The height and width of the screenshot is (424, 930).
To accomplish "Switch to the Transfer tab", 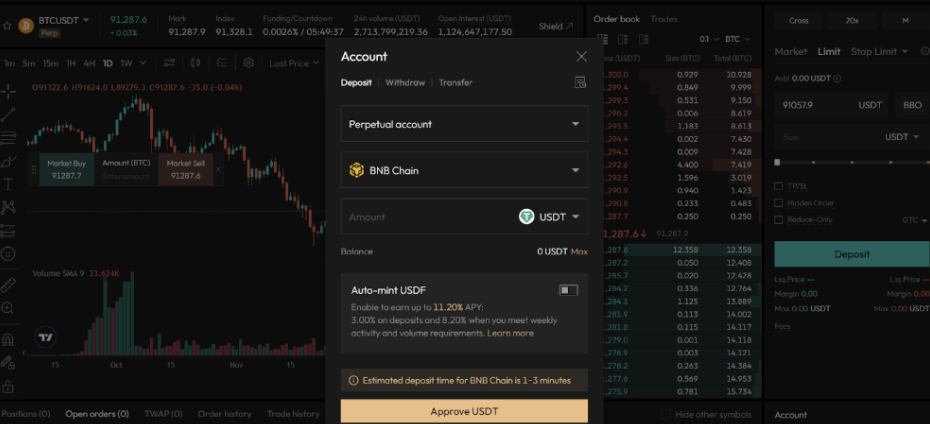I will [x=455, y=83].
